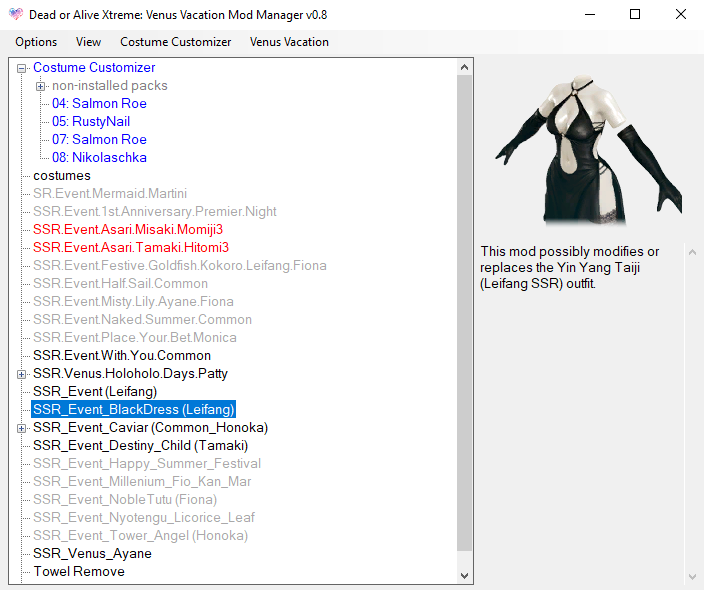Minimize the Mod Manager window

(x=590, y=14)
